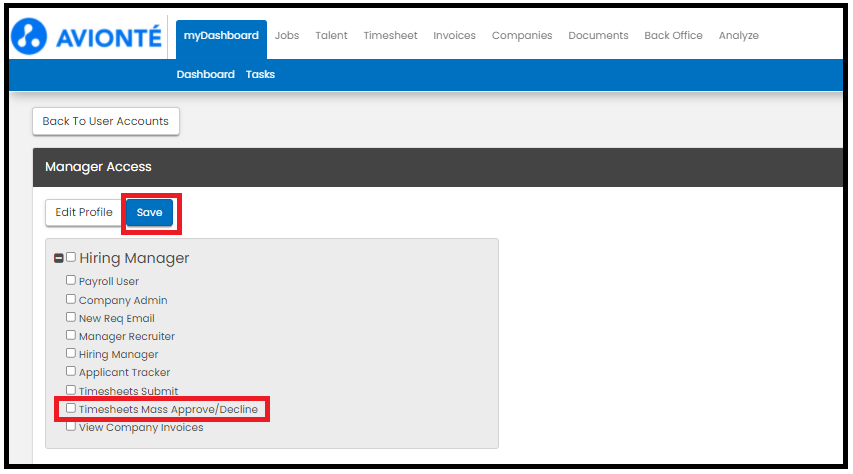Open the Invoices menu
Viewport: 853px width, 474px height.
pyautogui.click(x=454, y=35)
